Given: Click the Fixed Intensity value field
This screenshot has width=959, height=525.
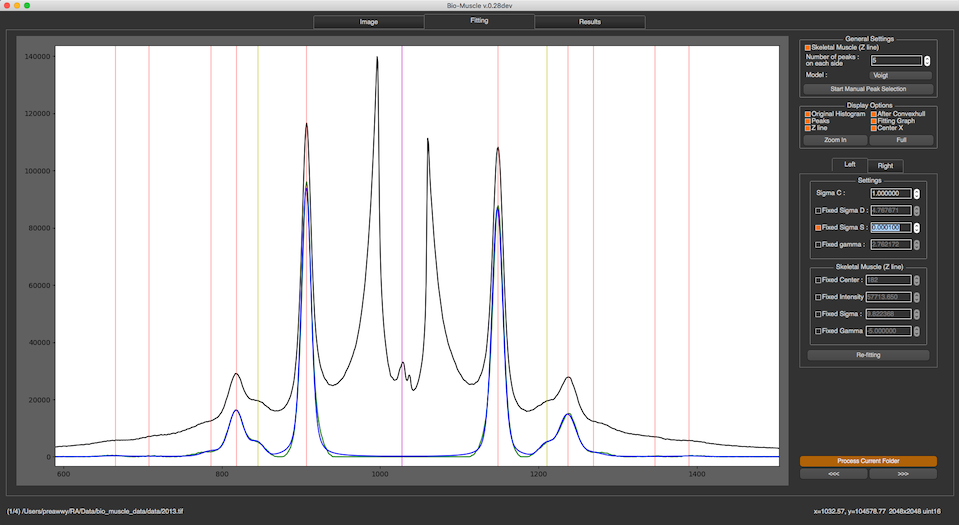Looking at the screenshot, I should pyautogui.click(x=889, y=297).
